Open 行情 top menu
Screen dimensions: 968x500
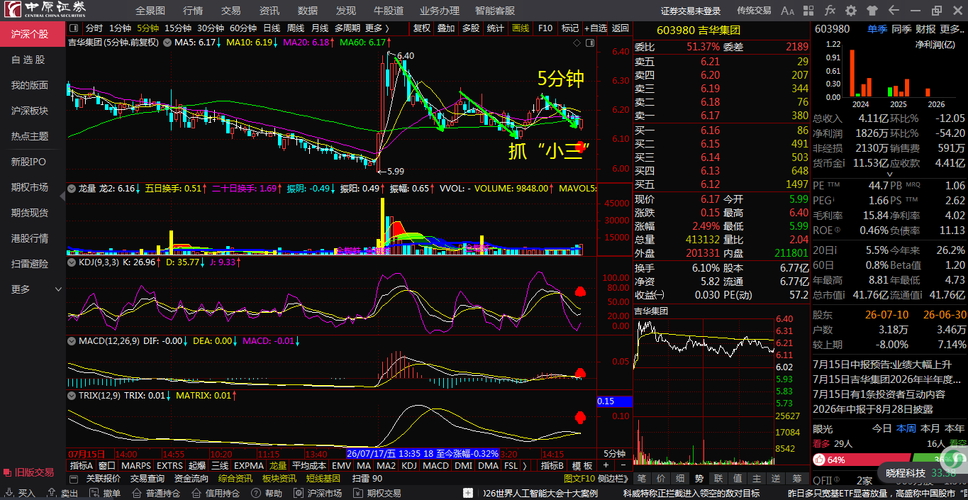(x=193, y=10)
